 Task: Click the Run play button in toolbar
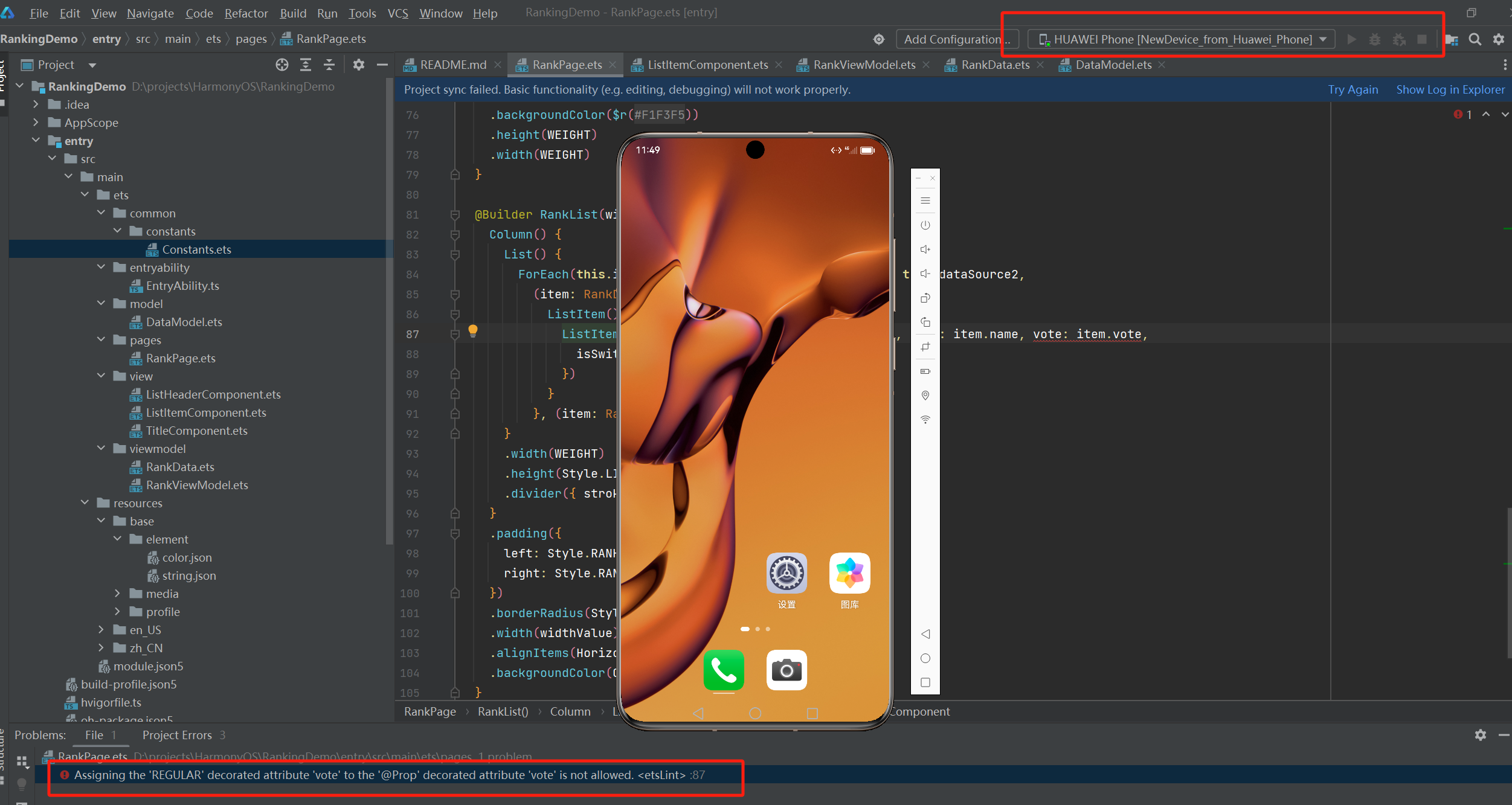[x=1352, y=39]
